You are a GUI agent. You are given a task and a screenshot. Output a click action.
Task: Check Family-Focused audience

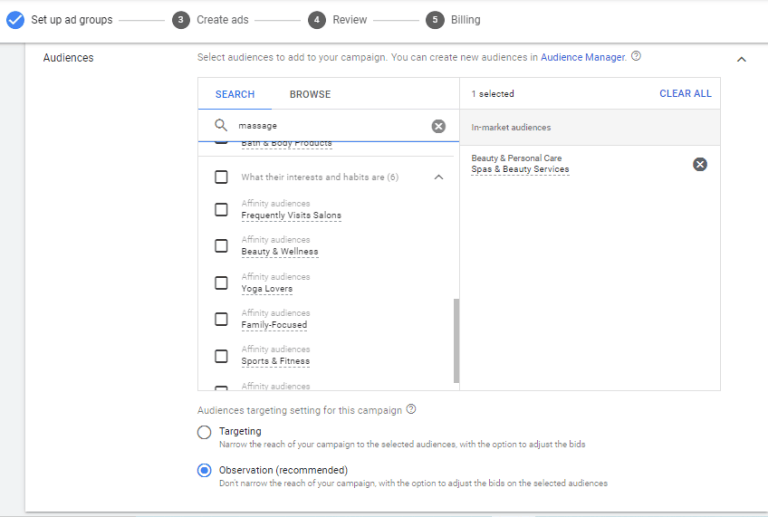tap(221, 319)
